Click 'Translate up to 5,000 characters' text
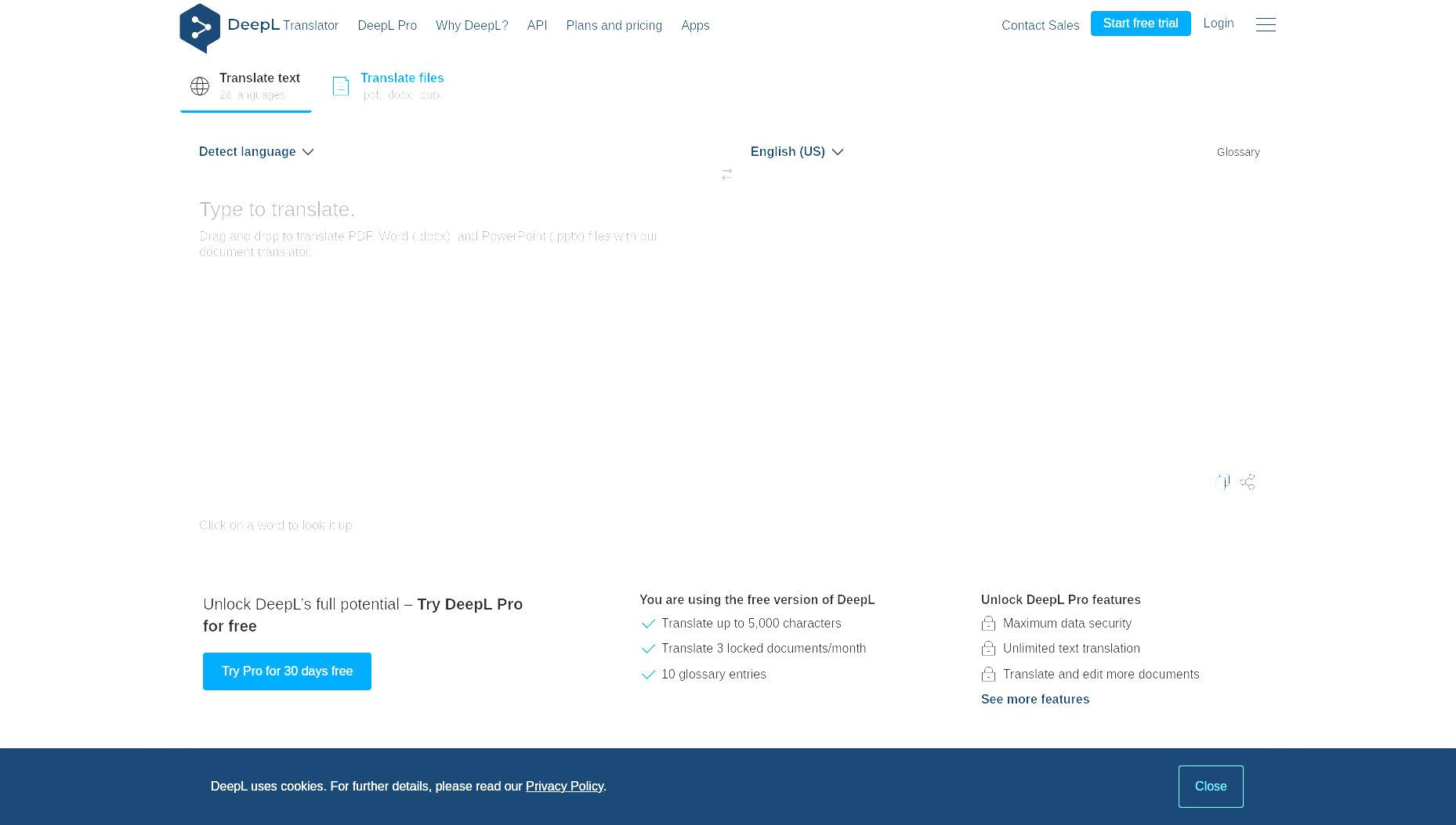 coord(752,624)
